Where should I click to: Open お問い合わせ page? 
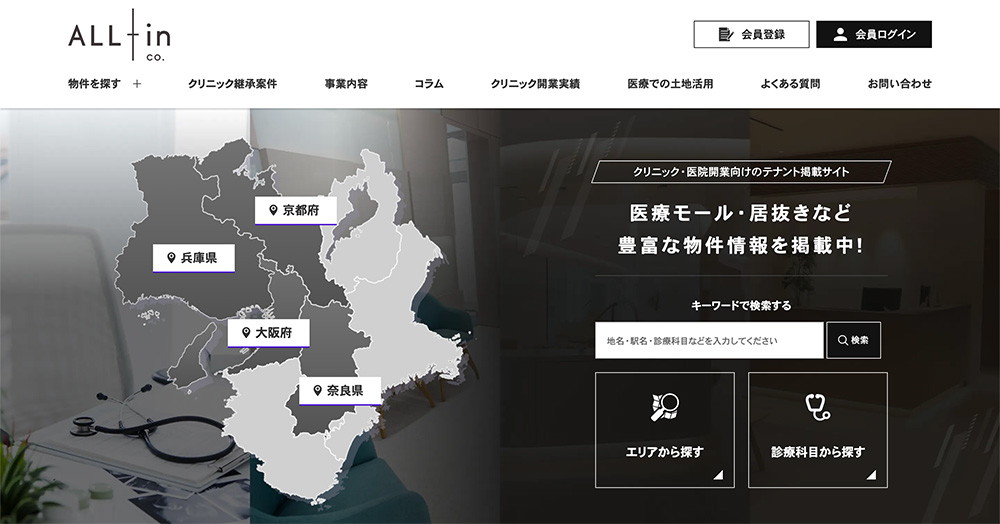(x=899, y=84)
